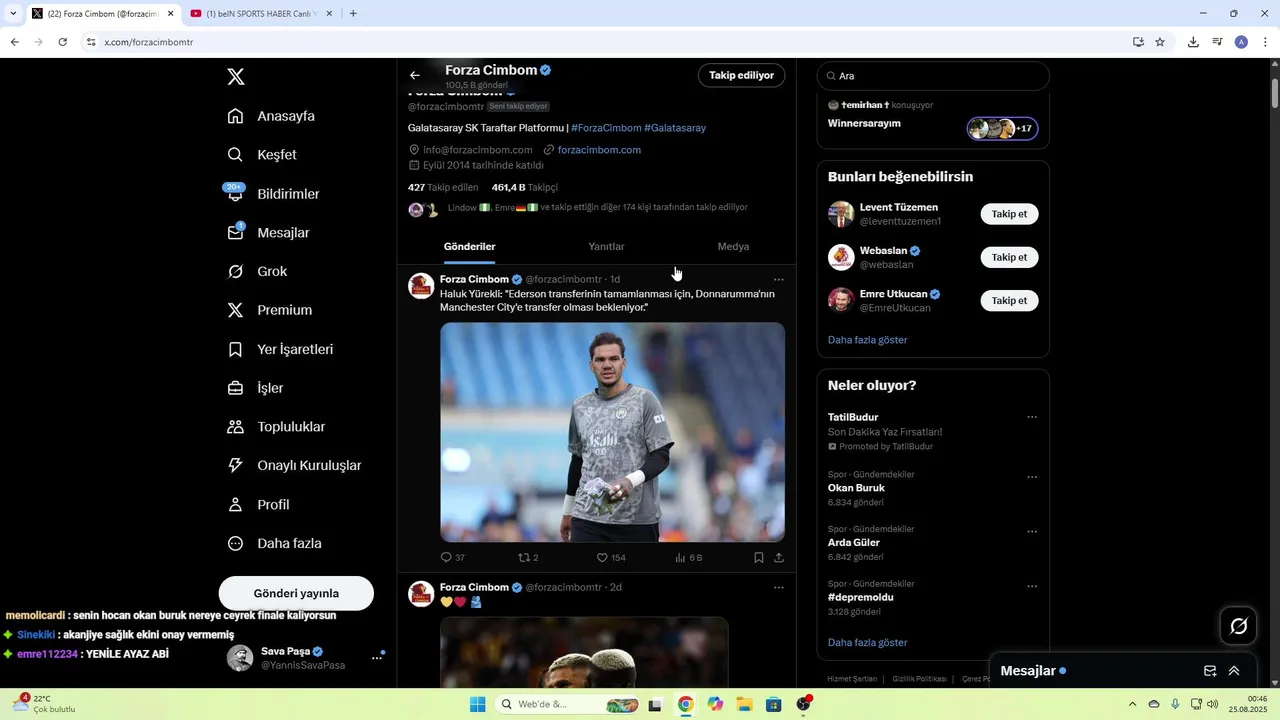Click the Ara search field
Viewport: 1280px width, 720px height.
point(933,76)
